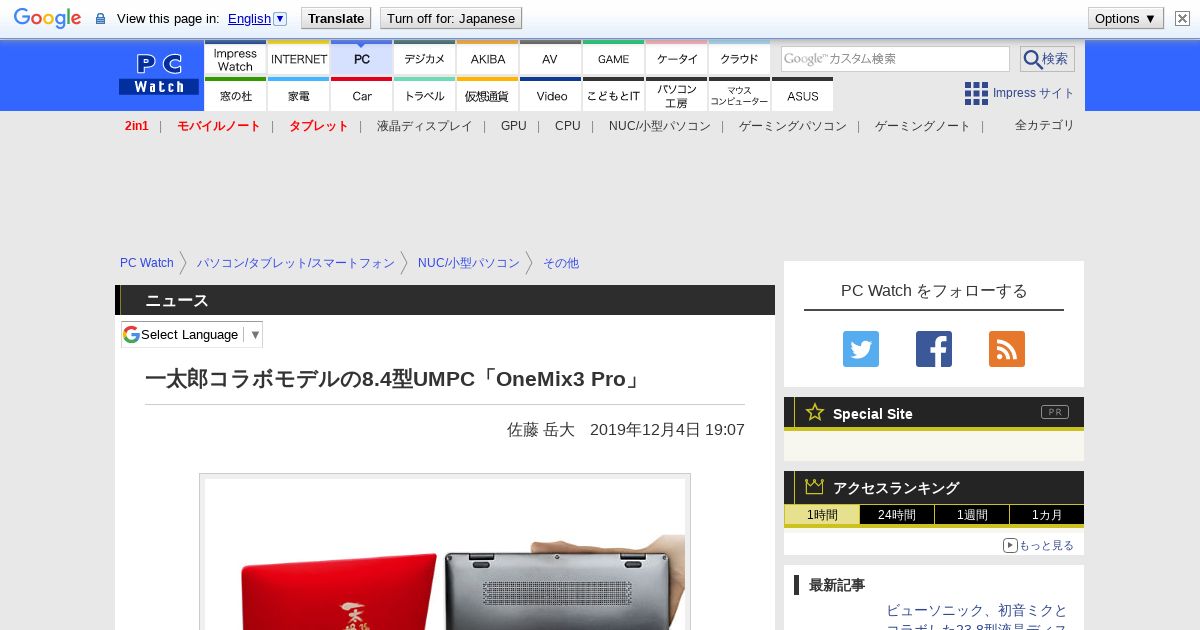Subscribe via the RSS feed icon
Image resolution: width=1200 pixels, height=630 pixels.
point(1007,349)
